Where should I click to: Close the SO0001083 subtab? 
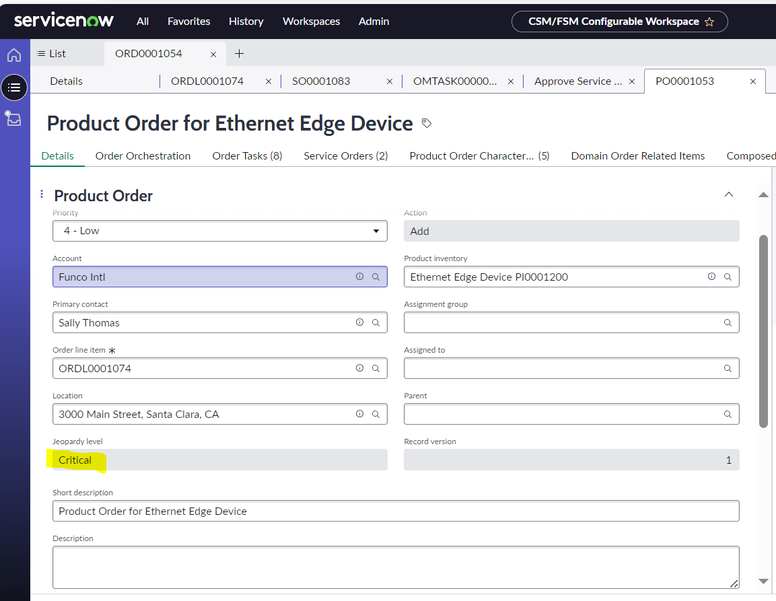pyautogui.click(x=389, y=82)
